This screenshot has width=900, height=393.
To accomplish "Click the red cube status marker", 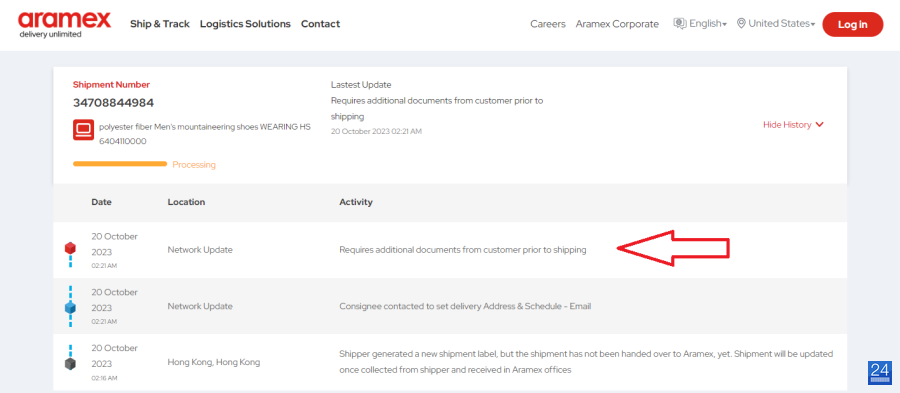I will [70, 248].
